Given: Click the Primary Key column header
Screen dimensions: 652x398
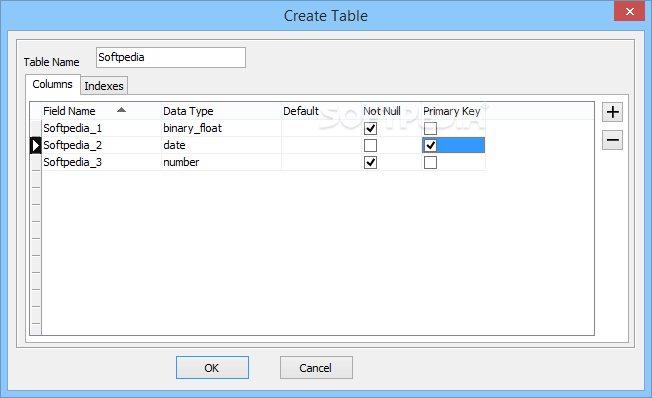Looking at the screenshot, I should (453, 111).
